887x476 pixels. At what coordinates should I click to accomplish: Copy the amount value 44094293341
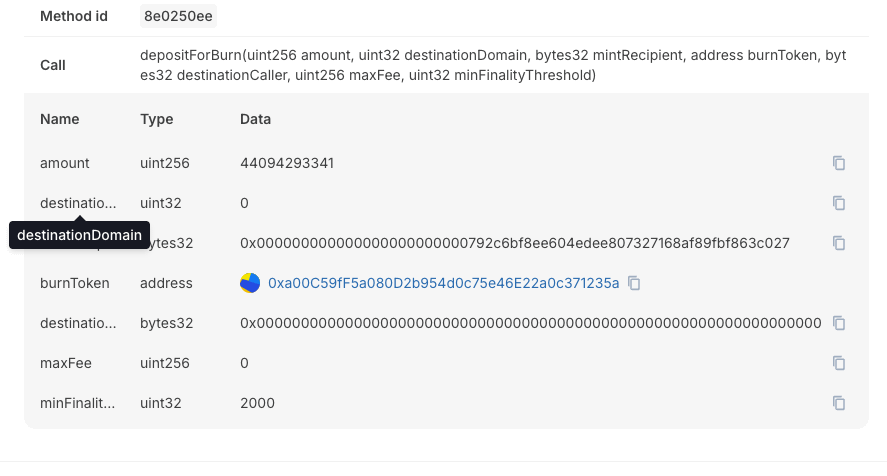(x=839, y=163)
